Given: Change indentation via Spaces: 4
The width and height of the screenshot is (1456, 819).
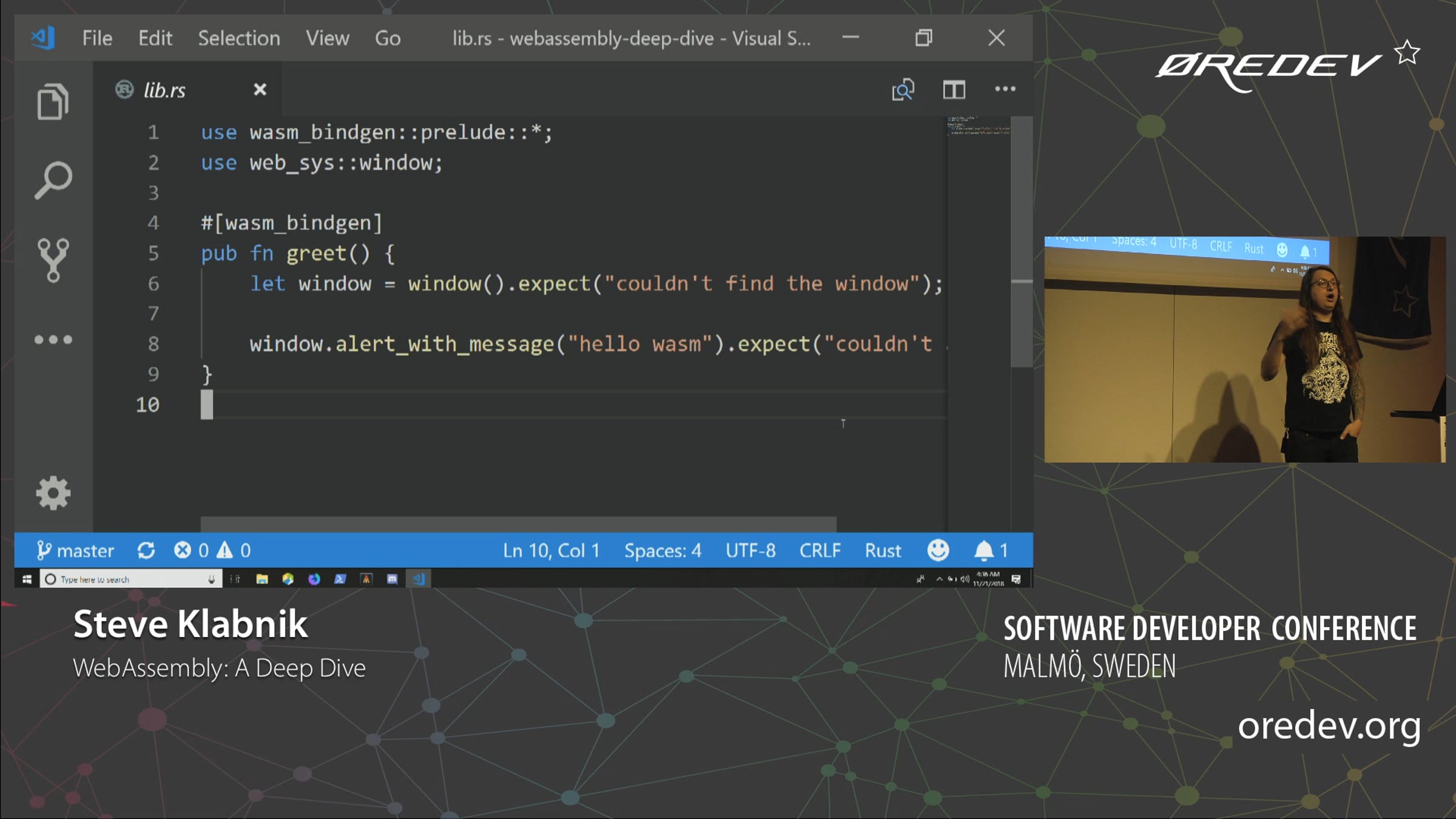Looking at the screenshot, I should pyautogui.click(x=662, y=550).
